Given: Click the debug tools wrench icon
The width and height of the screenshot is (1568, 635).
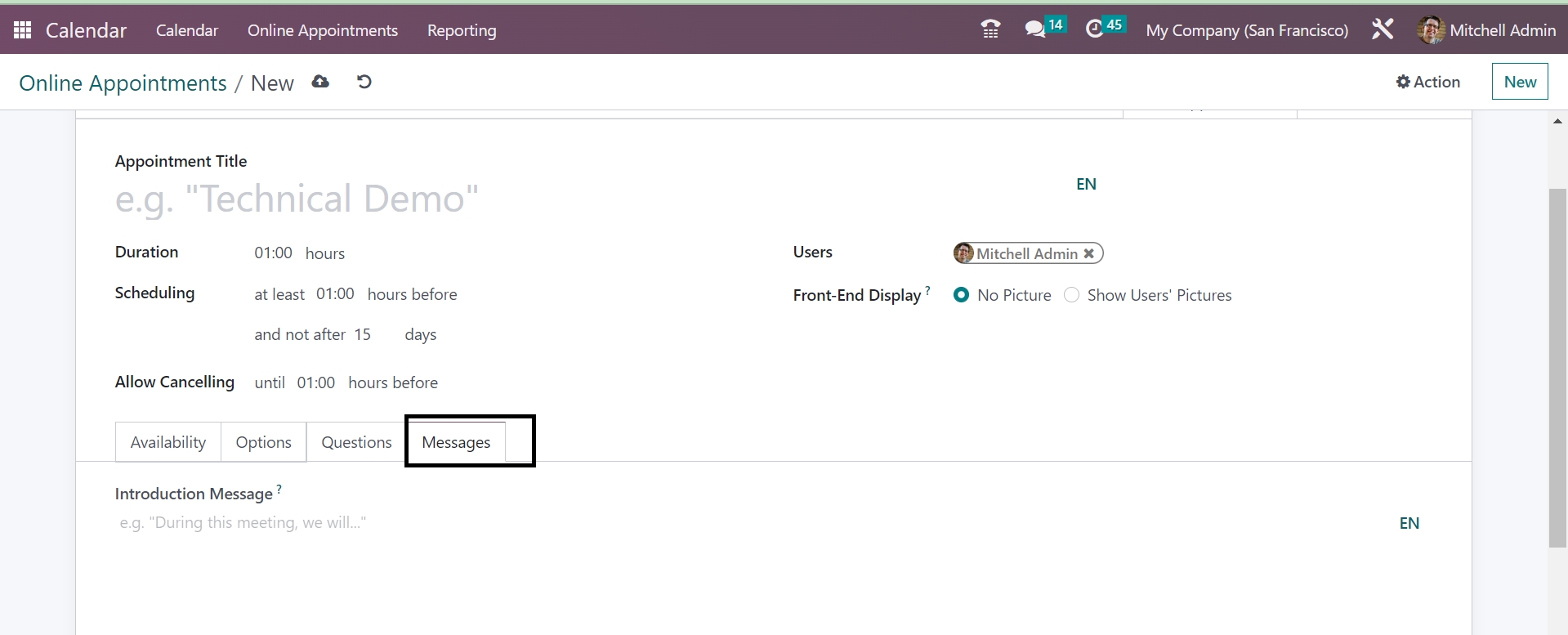Looking at the screenshot, I should click(1383, 30).
